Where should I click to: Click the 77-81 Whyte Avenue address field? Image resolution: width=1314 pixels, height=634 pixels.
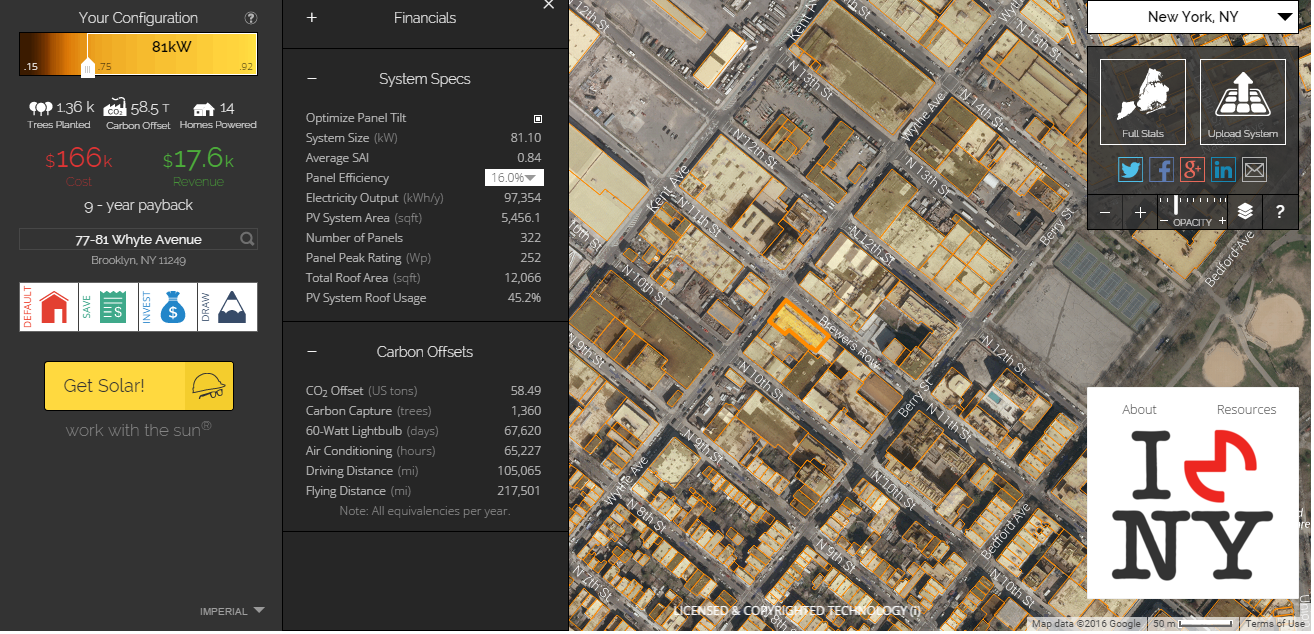coord(138,239)
